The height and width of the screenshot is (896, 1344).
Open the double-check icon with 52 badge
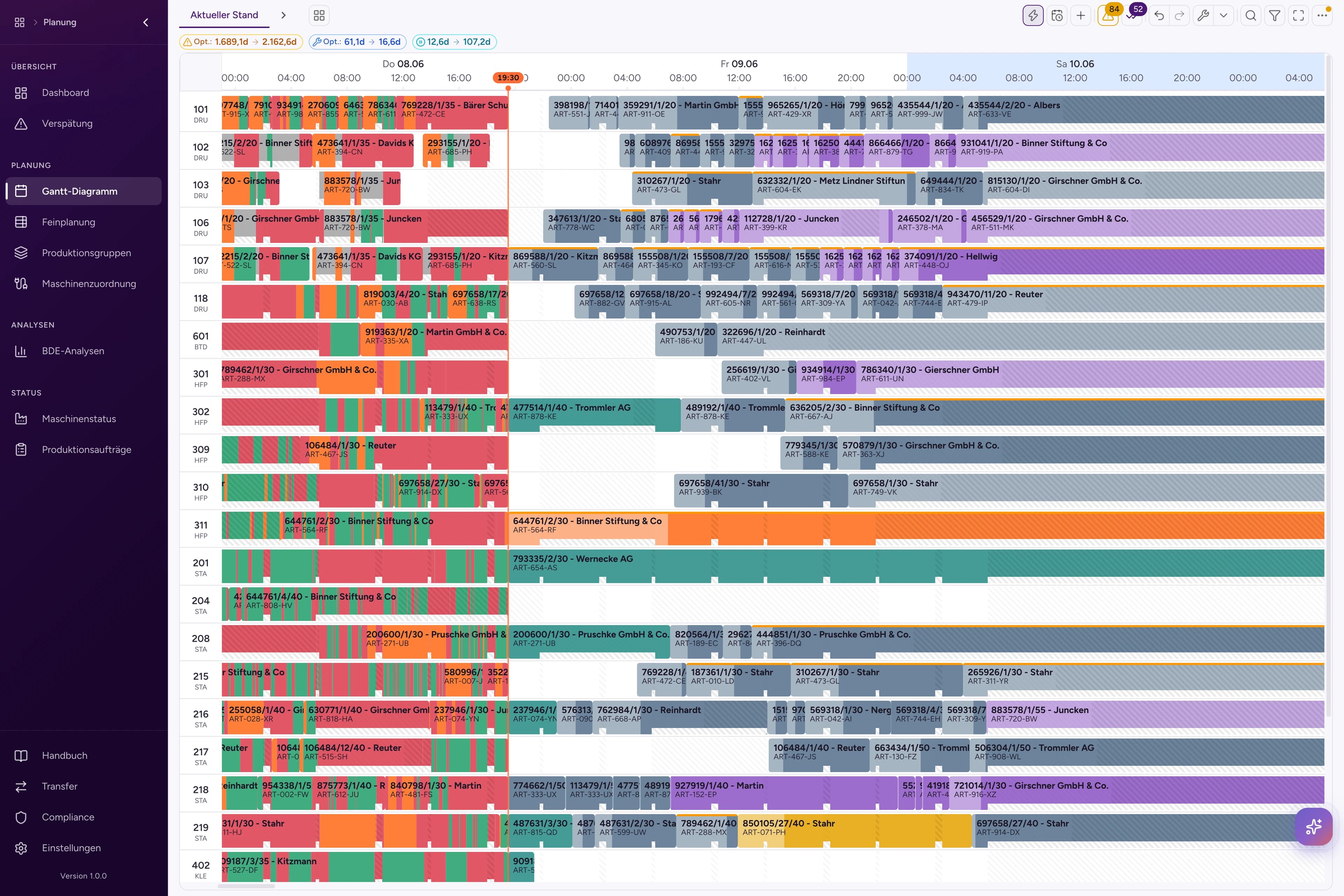point(1132,15)
